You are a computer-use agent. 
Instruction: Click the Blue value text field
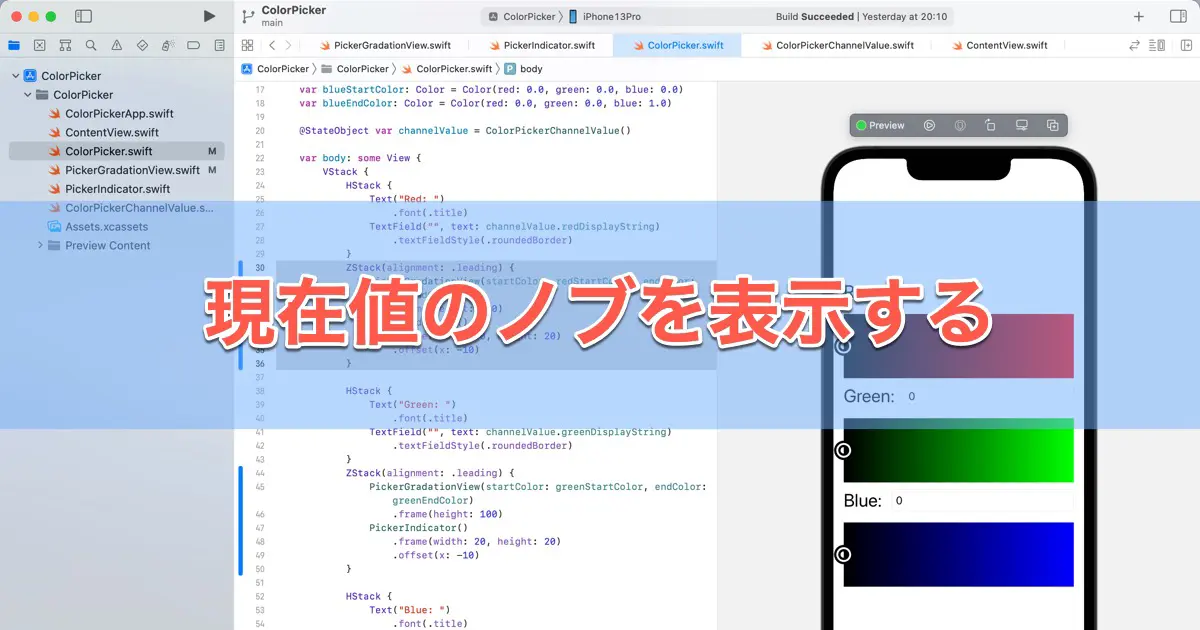pyautogui.click(x=981, y=501)
